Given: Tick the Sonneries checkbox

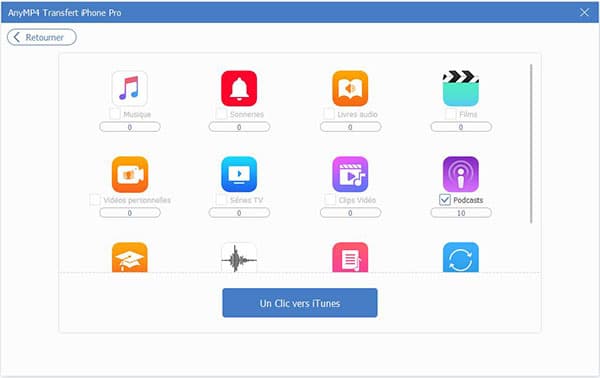Looking at the screenshot, I should pyautogui.click(x=221, y=114).
